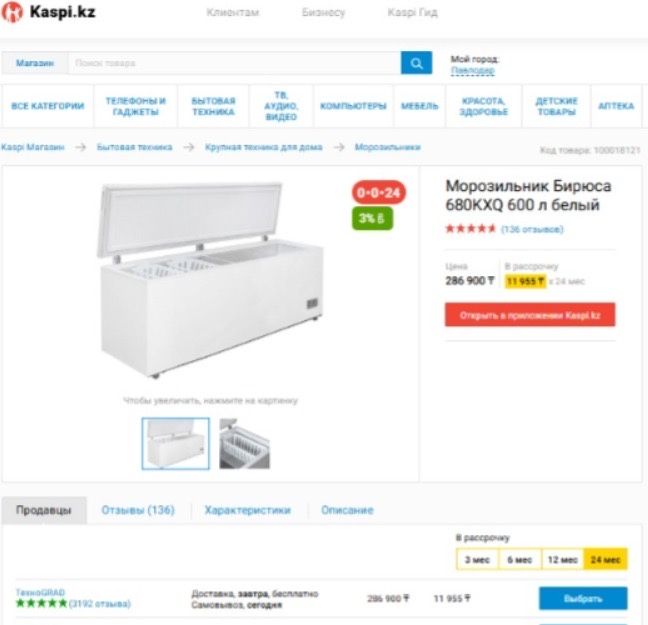
Task: Click Выбрать for the TexnoGRAD seller
Action: click(583, 599)
